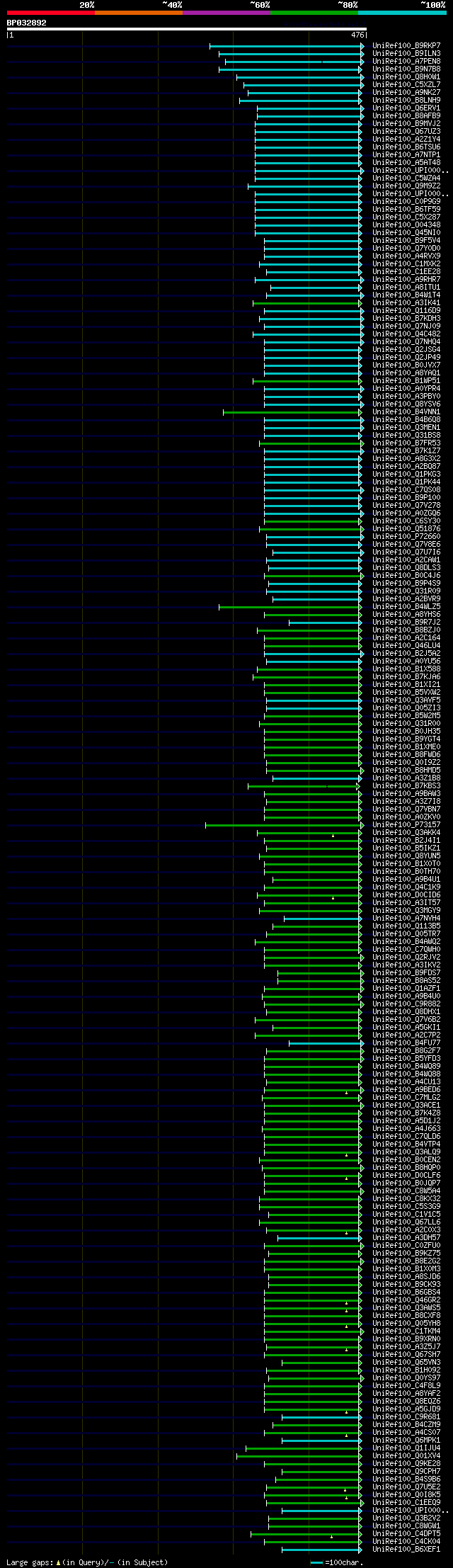Select label UniRef100_A9RHR7
This screenshot has height=1568, width=453.
pos(406,279)
